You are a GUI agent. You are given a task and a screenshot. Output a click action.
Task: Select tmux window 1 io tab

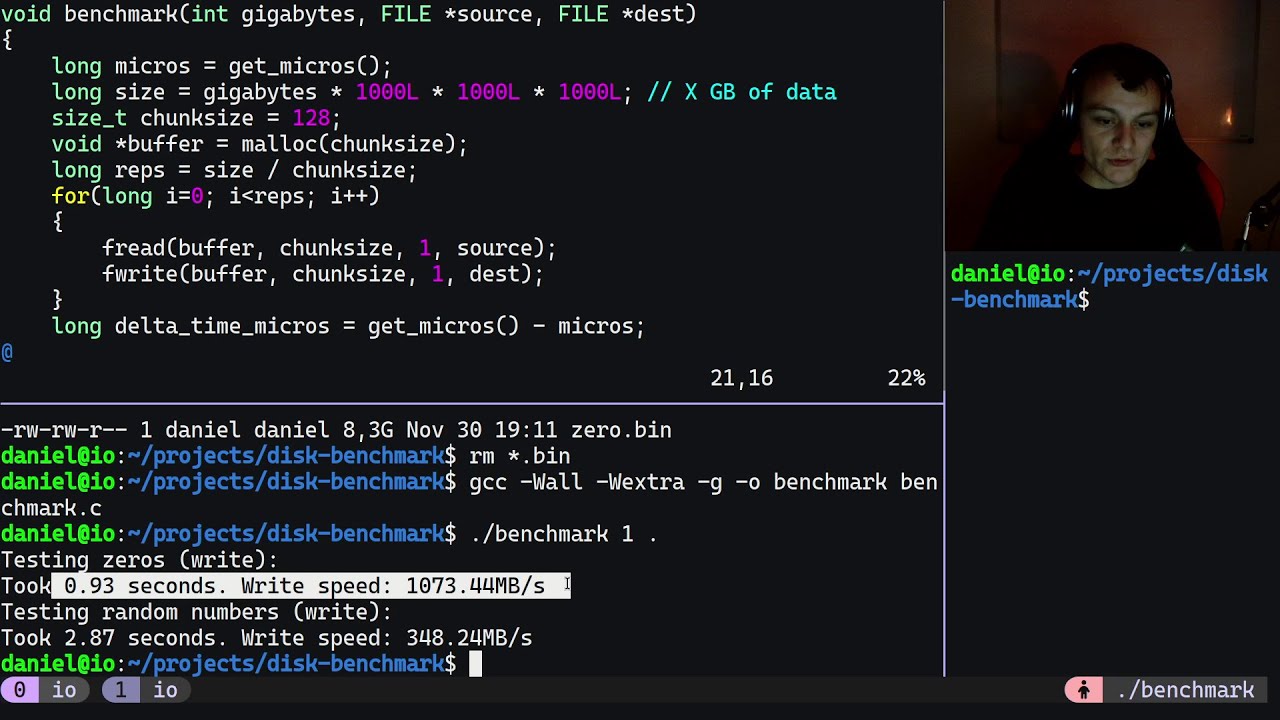[146, 690]
